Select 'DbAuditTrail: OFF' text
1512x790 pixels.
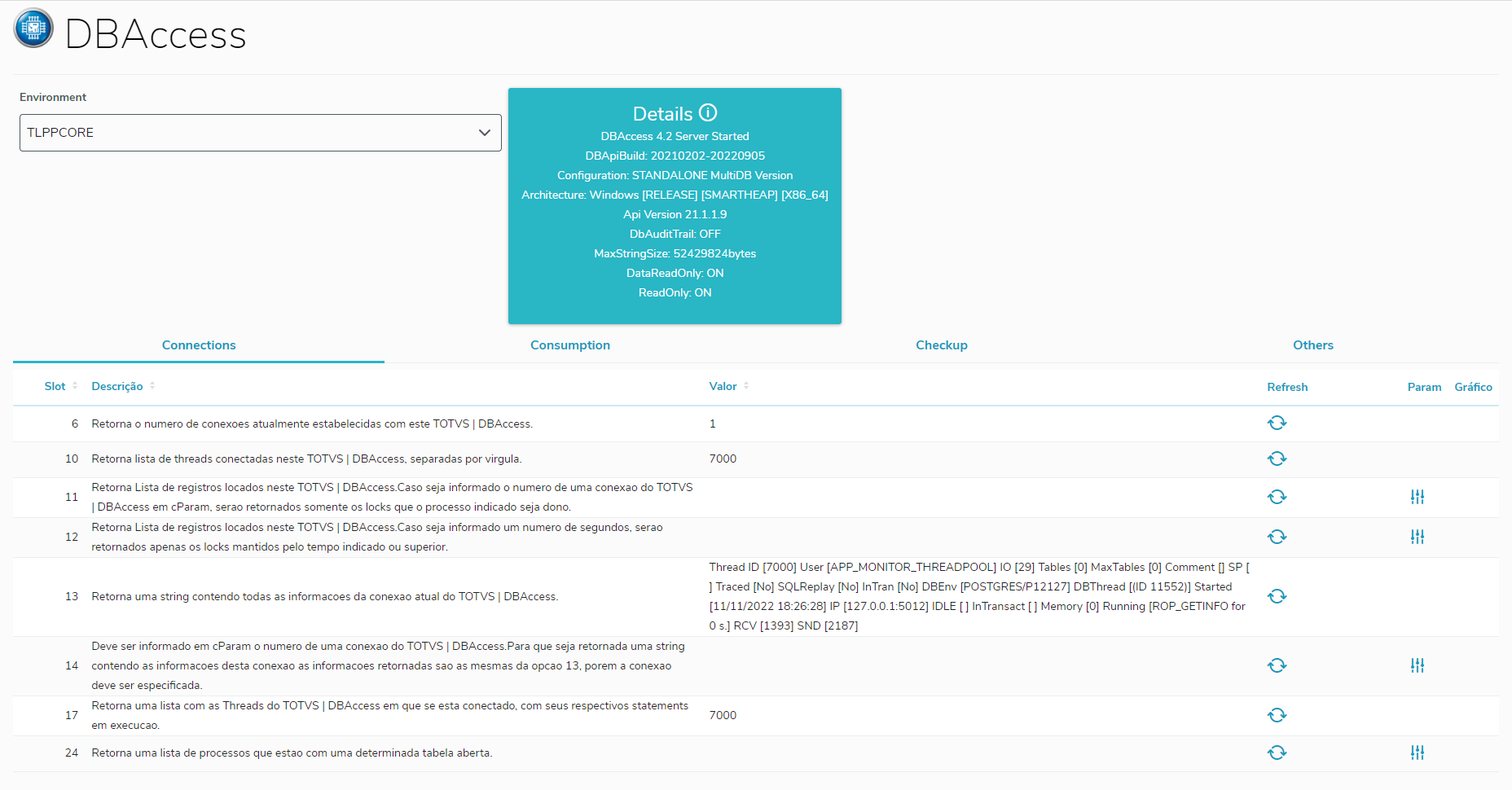(675, 234)
